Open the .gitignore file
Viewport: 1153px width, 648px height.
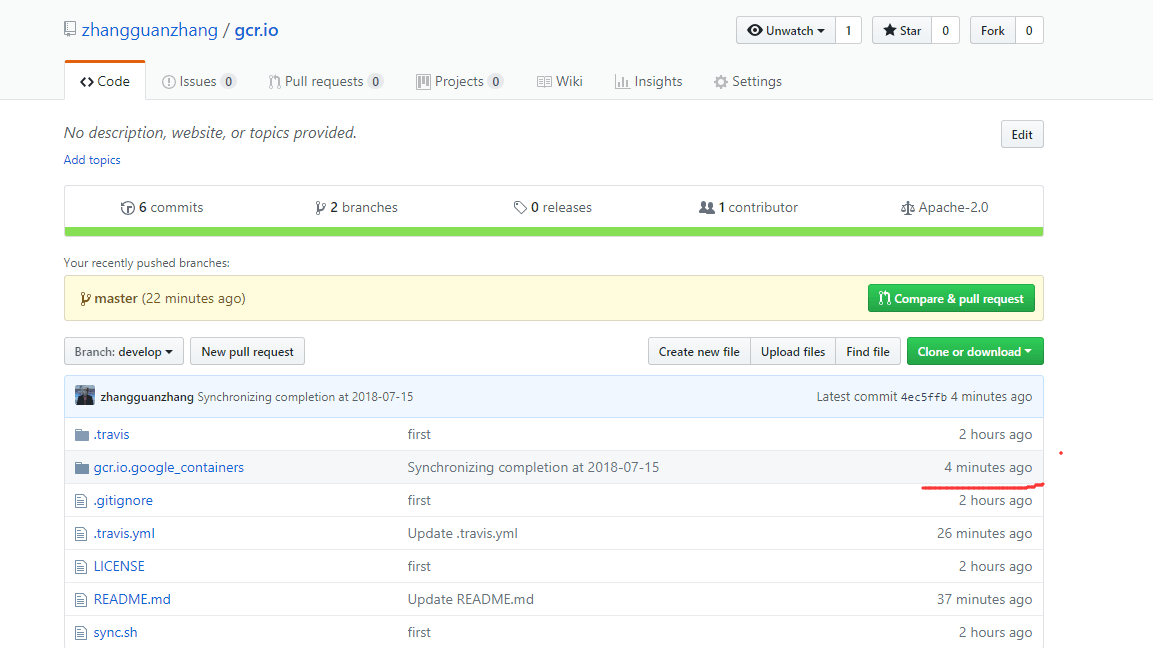click(123, 501)
